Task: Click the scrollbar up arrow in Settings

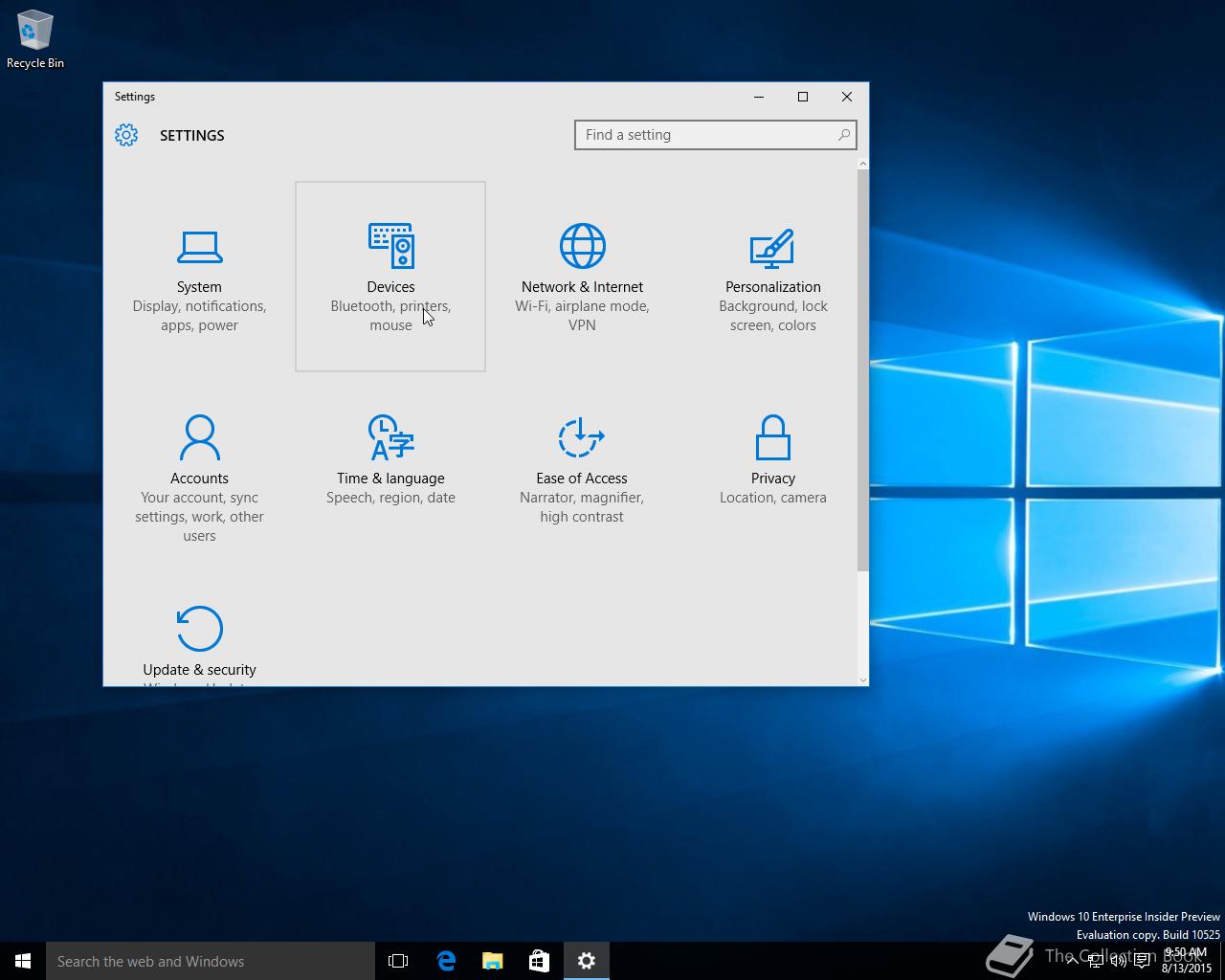Action: point(863,164)
